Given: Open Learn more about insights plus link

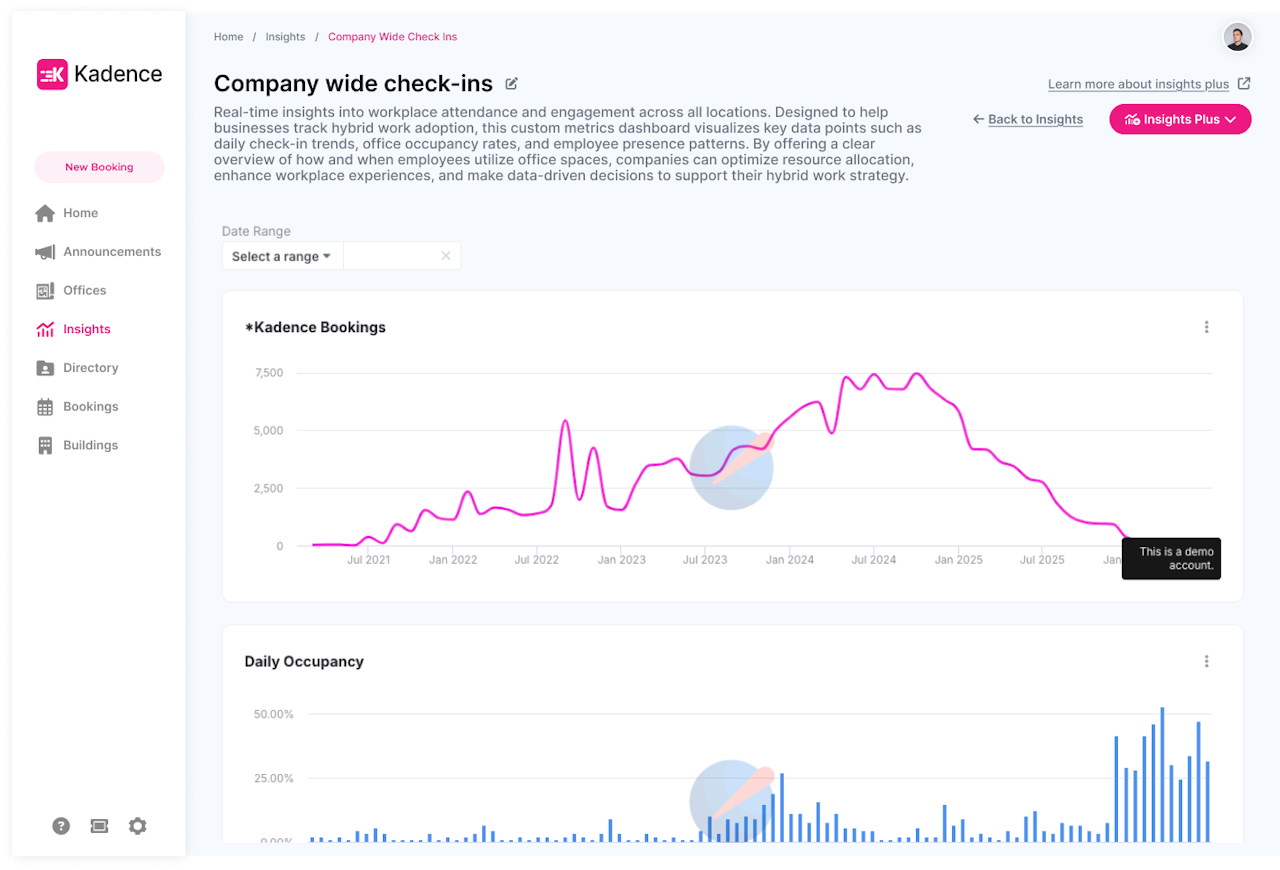Looking at the screenshot, I should tap(1138, 84).
